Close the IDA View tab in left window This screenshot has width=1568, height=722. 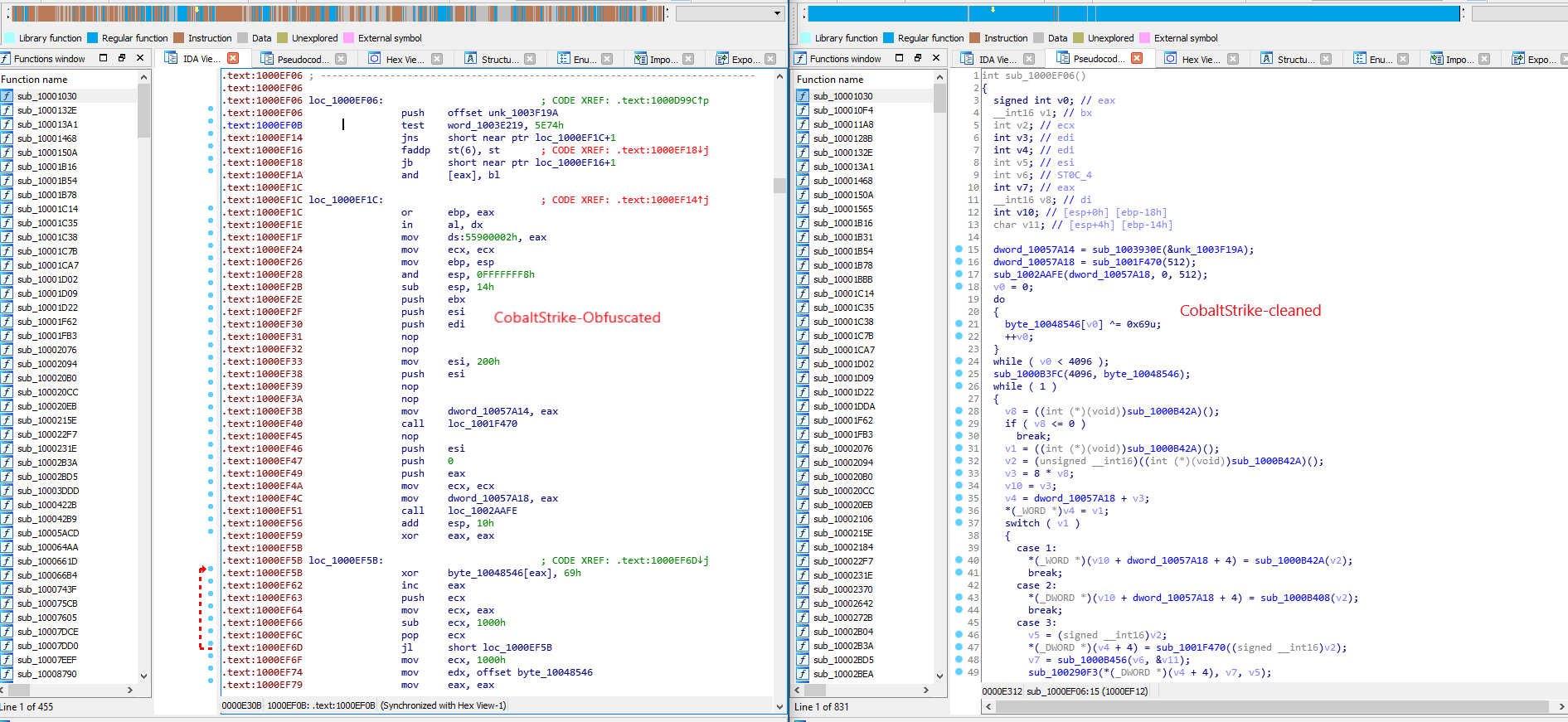click(233, 58)
